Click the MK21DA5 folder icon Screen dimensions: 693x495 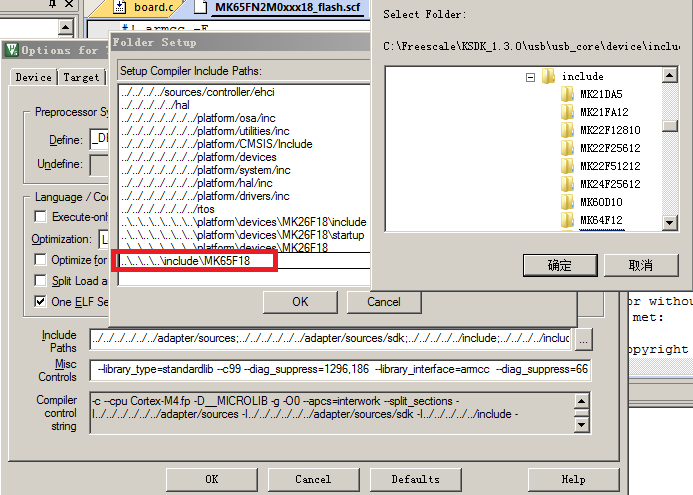[567, 94]
